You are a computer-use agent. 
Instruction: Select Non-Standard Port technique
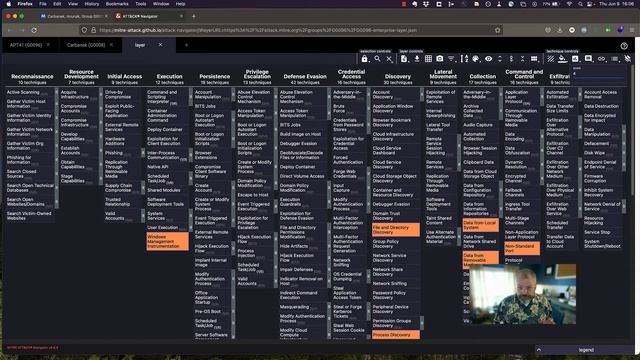point(522,249)
